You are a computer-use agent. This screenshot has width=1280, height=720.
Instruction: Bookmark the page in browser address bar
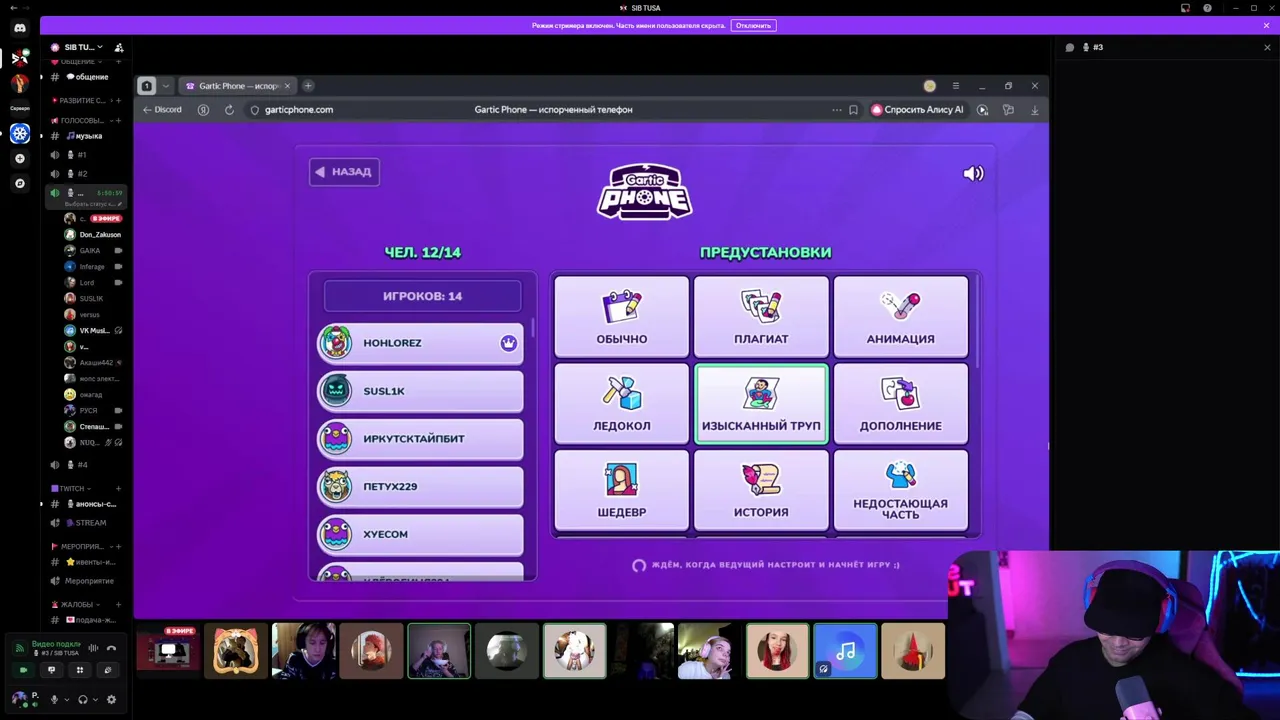(853, 110)
